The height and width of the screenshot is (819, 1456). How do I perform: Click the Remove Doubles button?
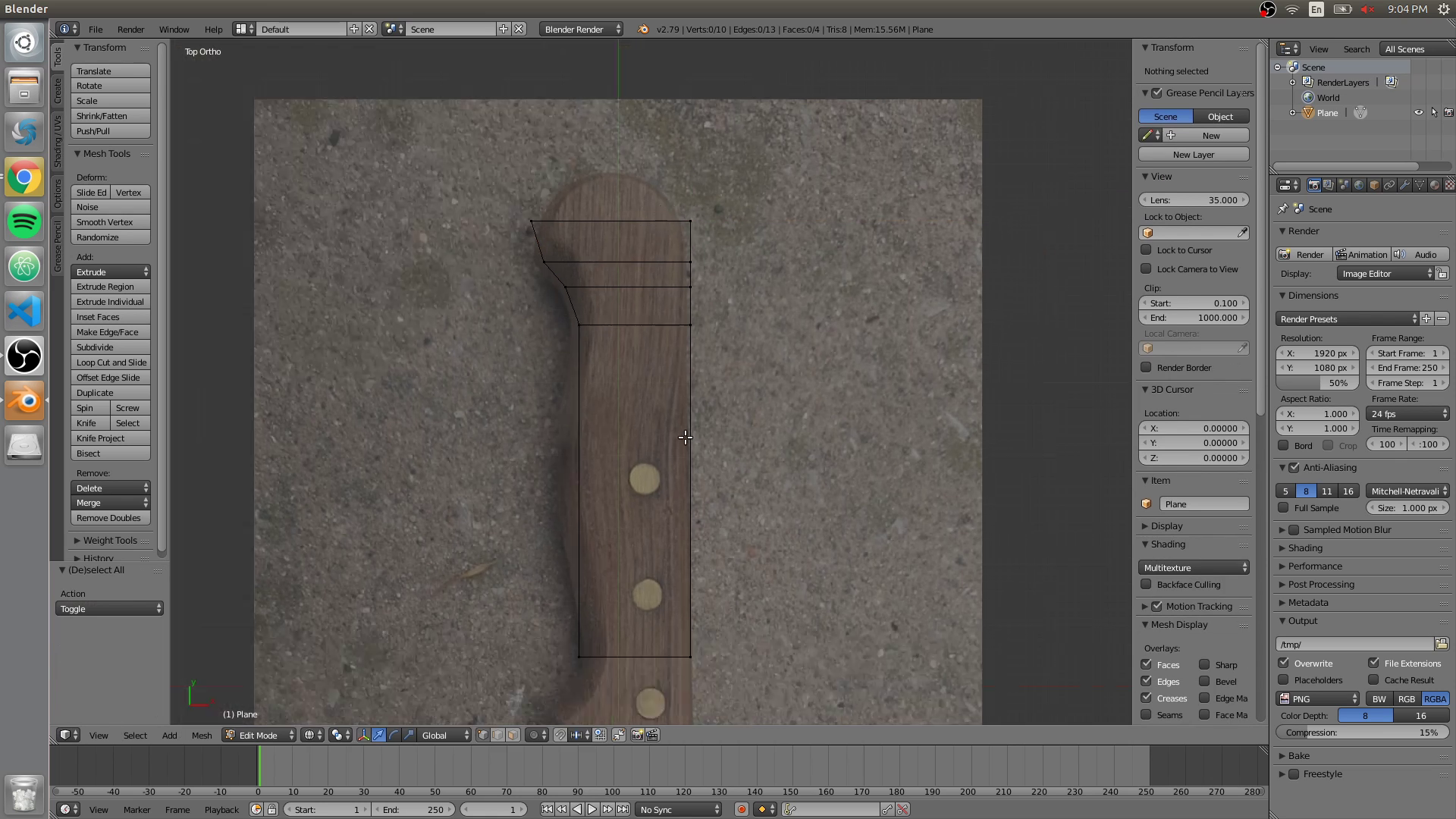(x=111, y=517)
